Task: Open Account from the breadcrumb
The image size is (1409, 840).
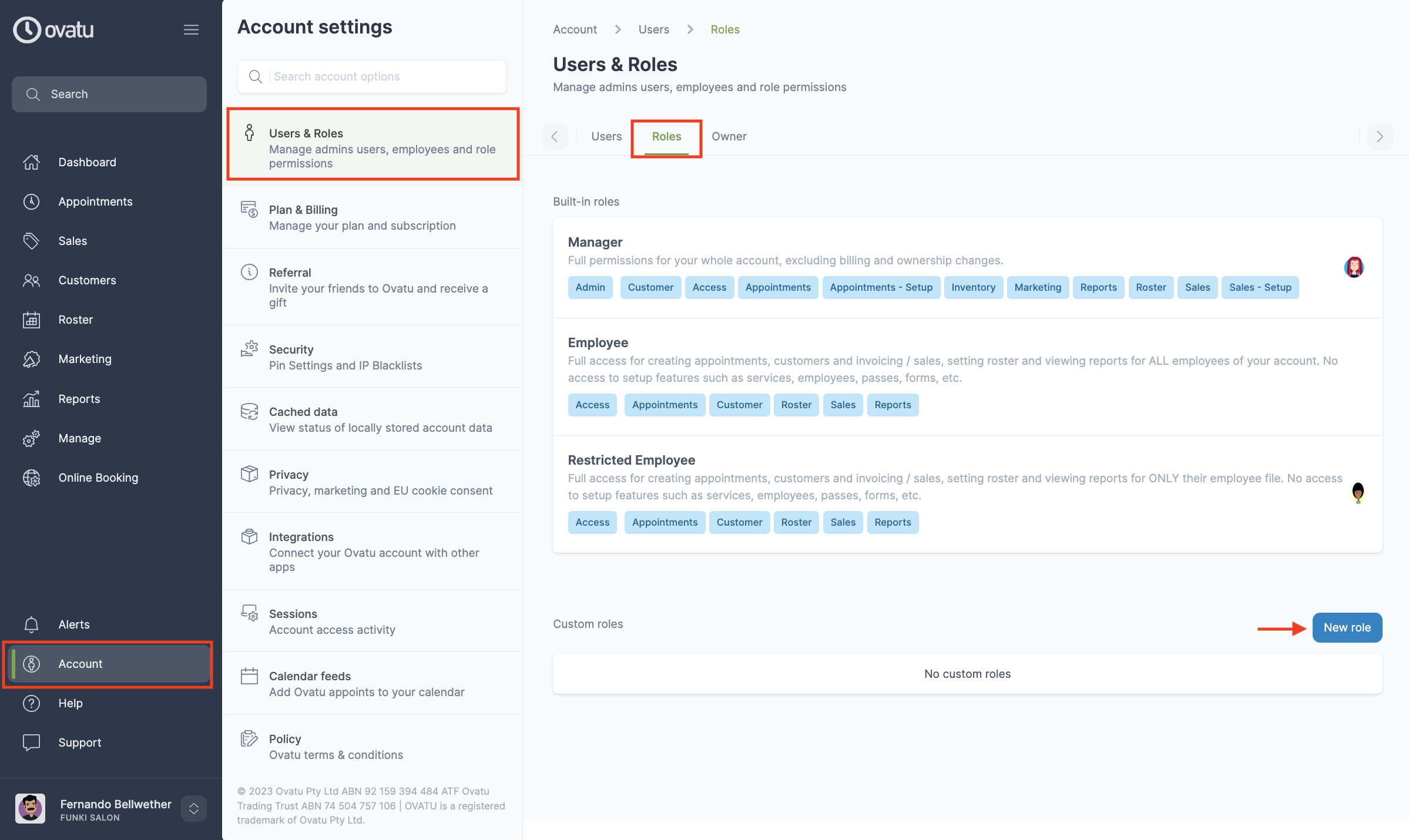Action: [574, 29]
